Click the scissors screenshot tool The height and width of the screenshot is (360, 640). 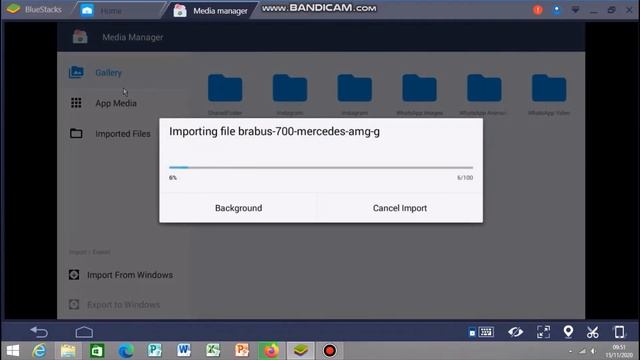[x=593, y=332]
